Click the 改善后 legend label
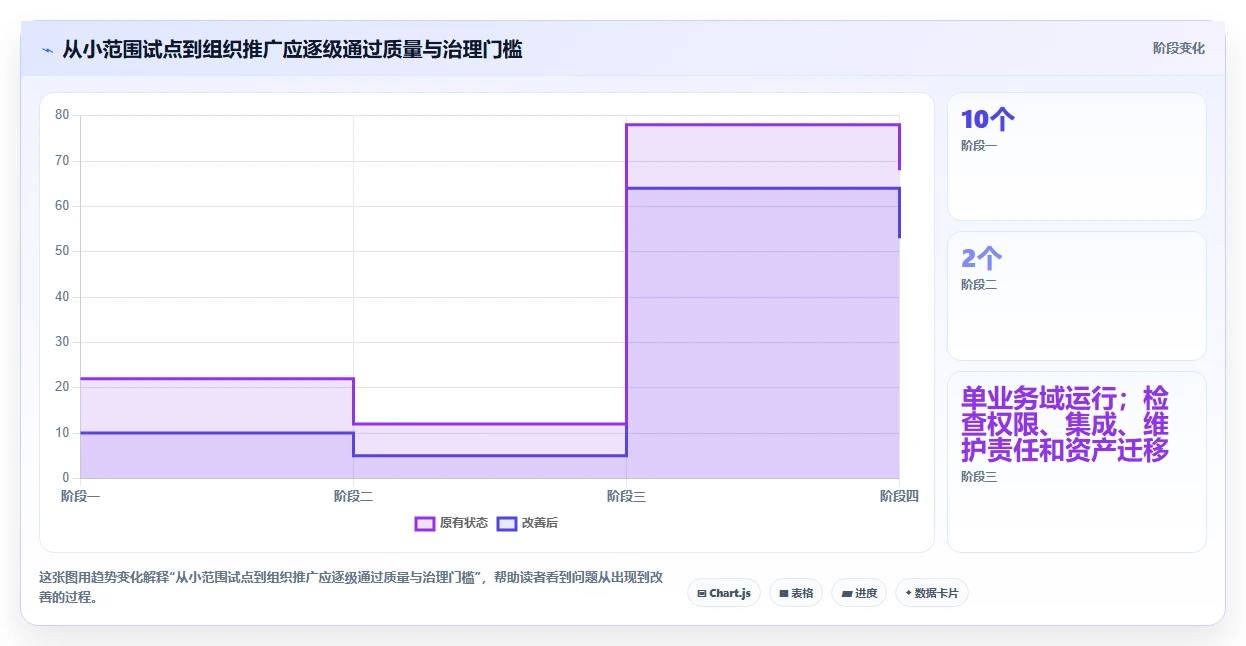The height and width of the screenshot is (646, 1246). tap(540, 524)
